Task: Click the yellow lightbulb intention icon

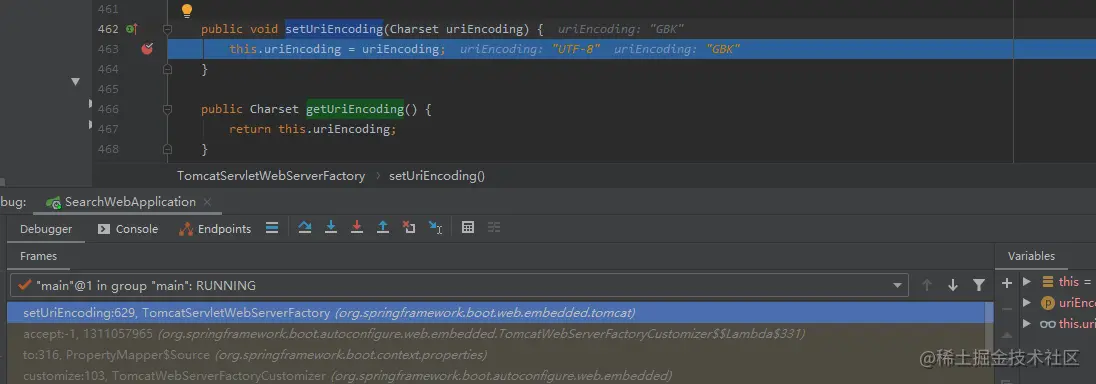Action: (x=187, y=10)
